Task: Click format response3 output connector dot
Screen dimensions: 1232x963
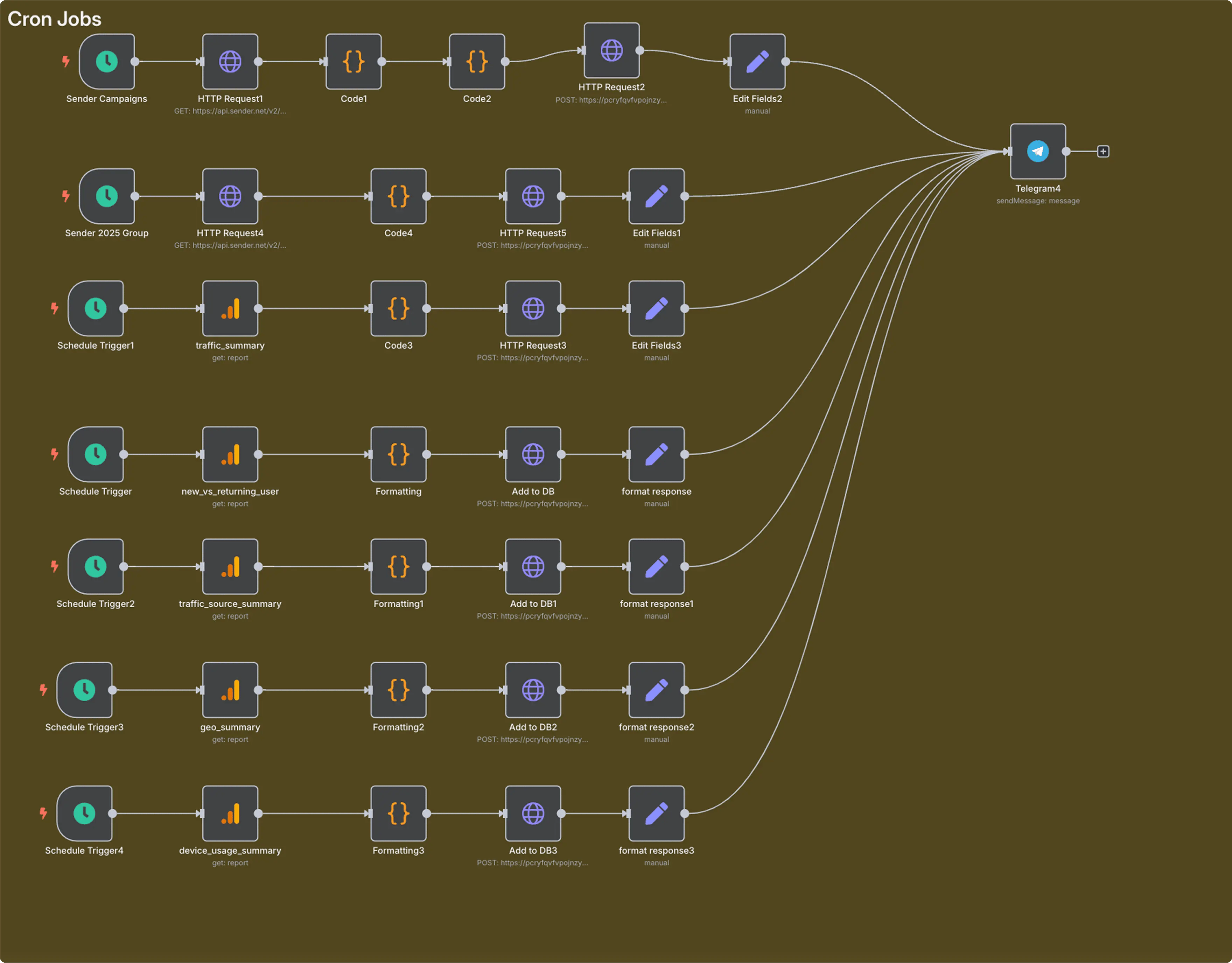Action: coord(685,814)
